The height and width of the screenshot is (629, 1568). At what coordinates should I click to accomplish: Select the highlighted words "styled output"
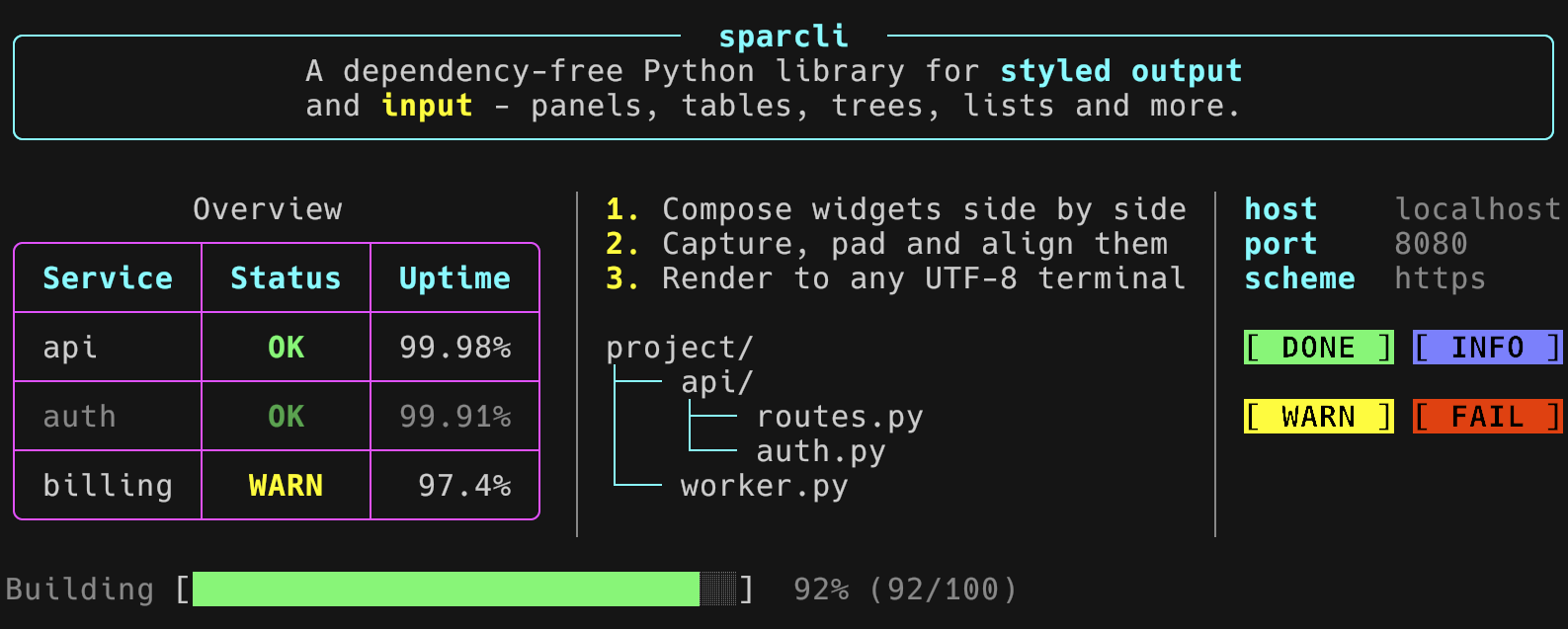point(1121,71)
